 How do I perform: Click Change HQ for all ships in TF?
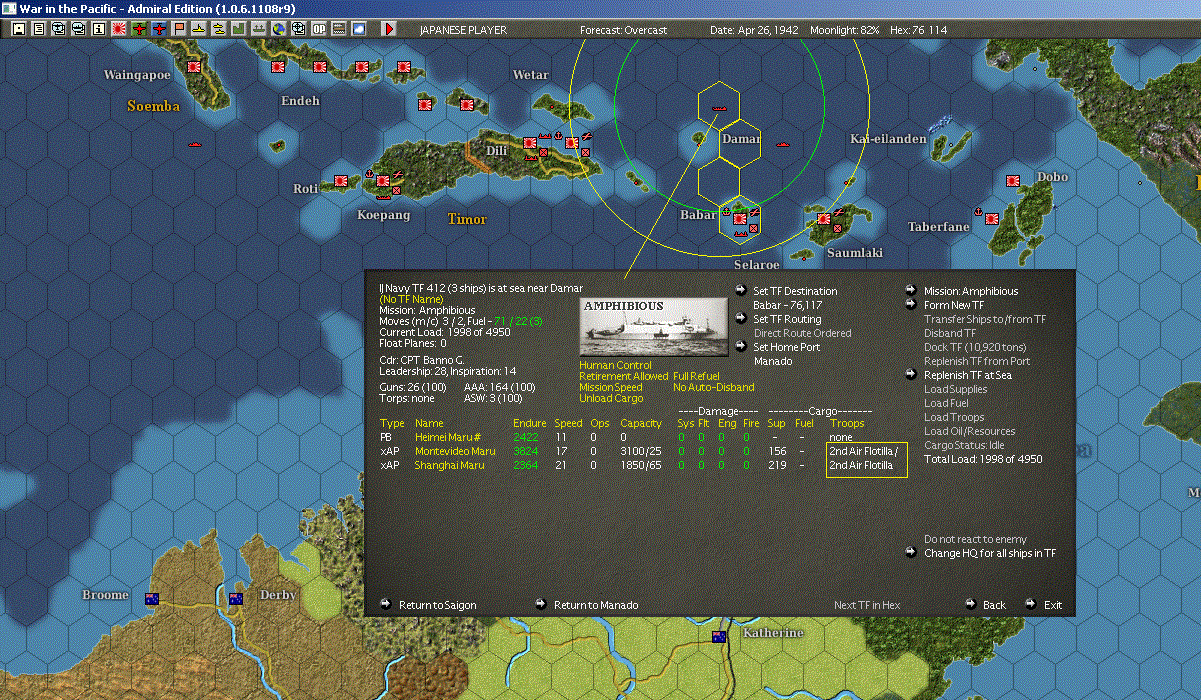[989, 553]
